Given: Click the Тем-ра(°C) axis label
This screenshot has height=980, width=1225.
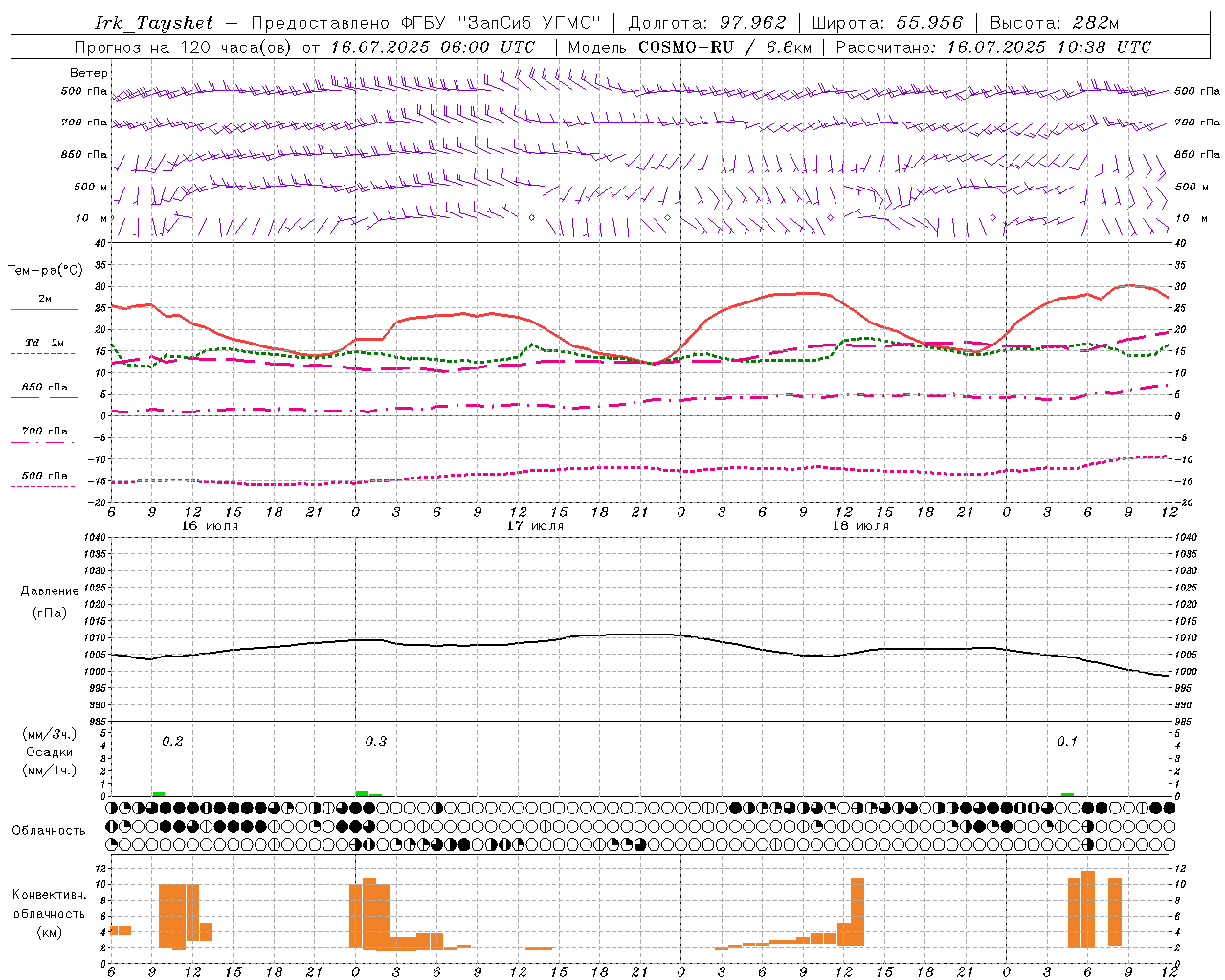Looking at the screenshot, I should click(45, 271).
